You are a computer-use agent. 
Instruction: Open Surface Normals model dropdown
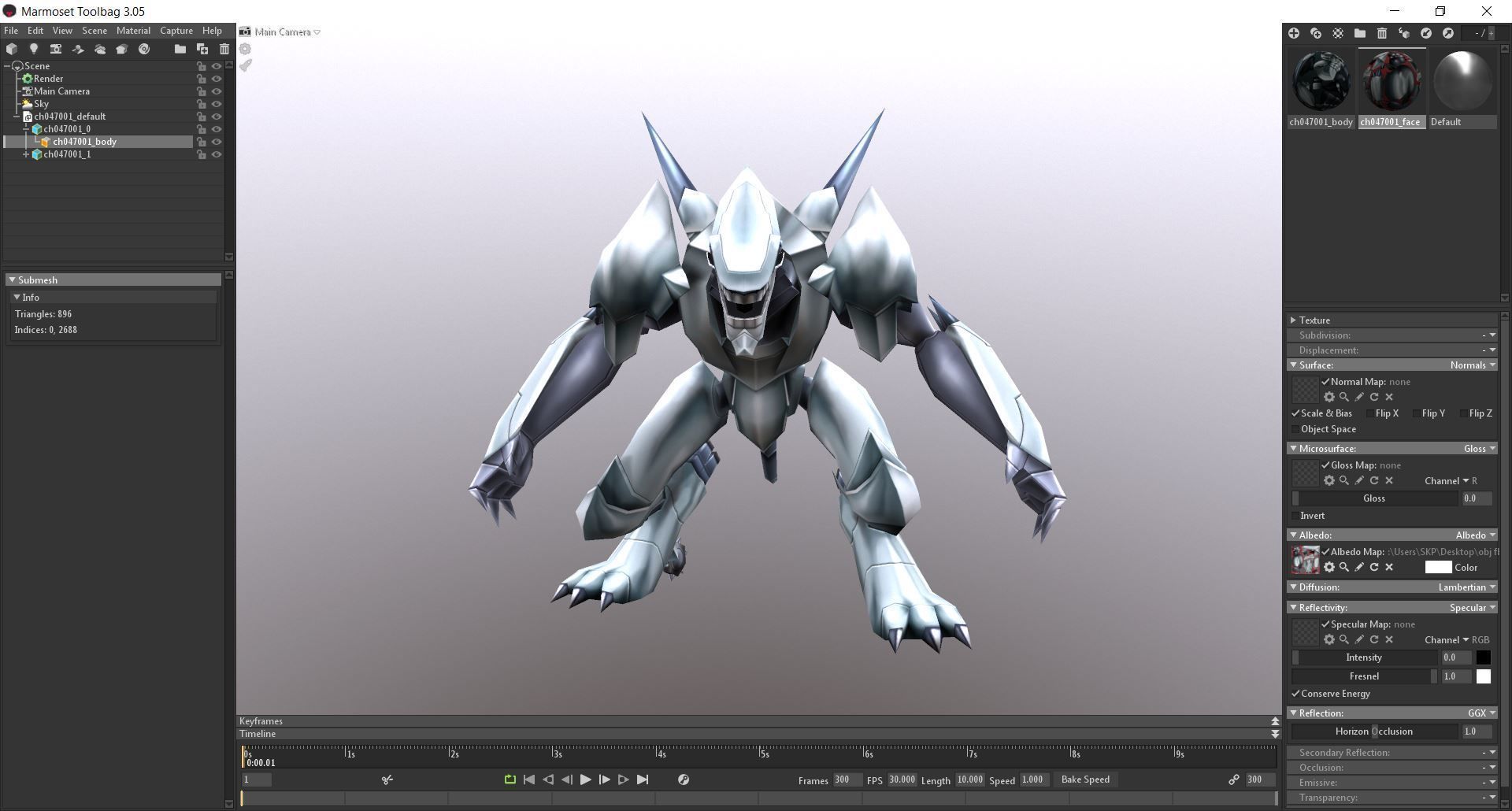coord(1473,365)
